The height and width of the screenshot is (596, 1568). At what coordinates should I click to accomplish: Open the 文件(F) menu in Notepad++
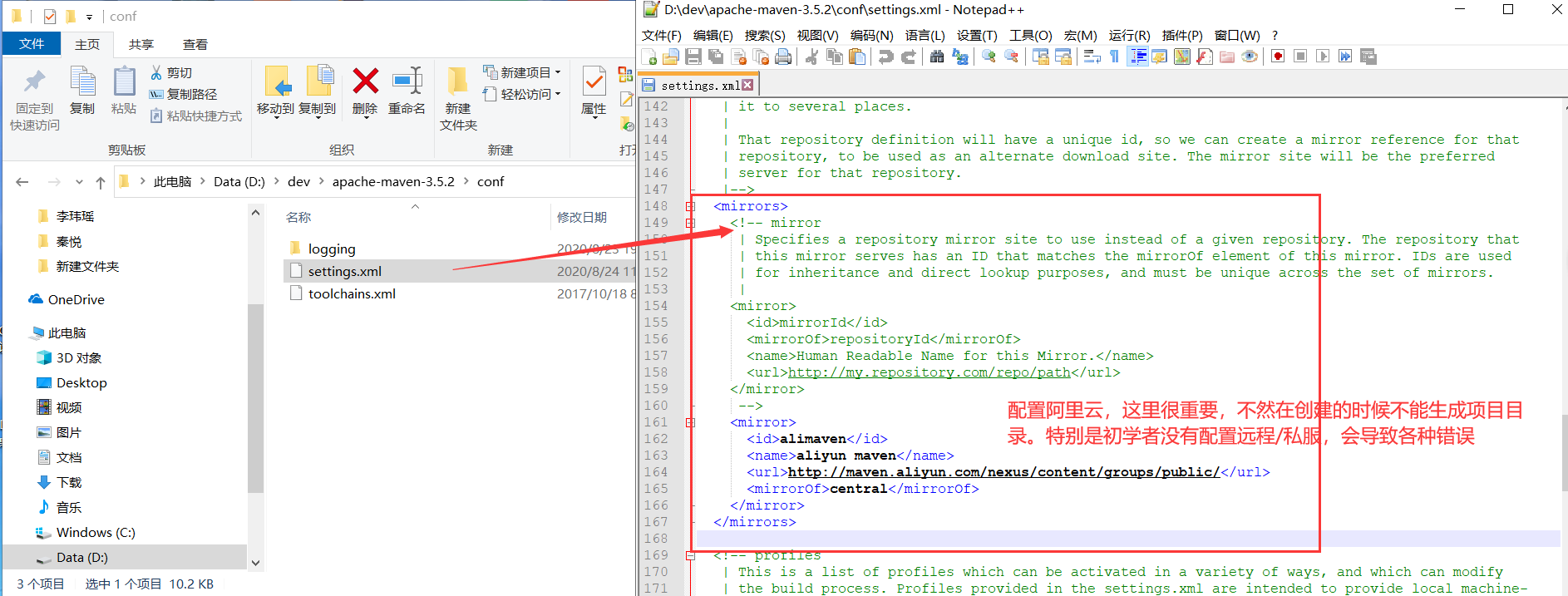coord(661,35)
